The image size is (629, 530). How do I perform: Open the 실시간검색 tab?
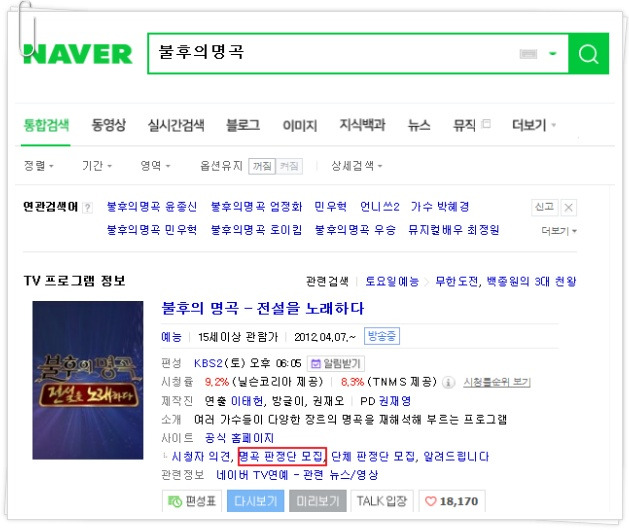(176, 125)
